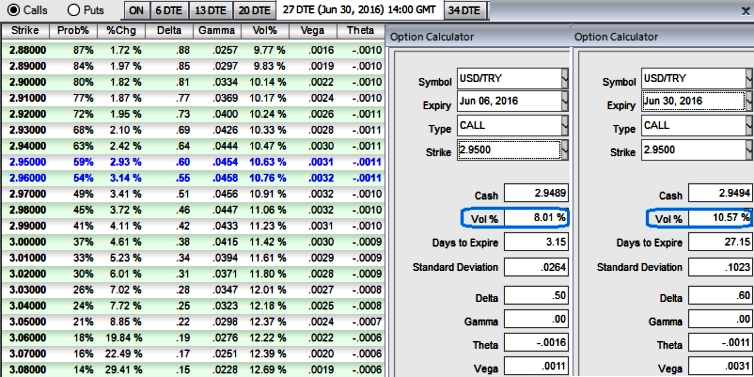
Task: Select the 2.90000 strike row
Action: tap(192, 82)
